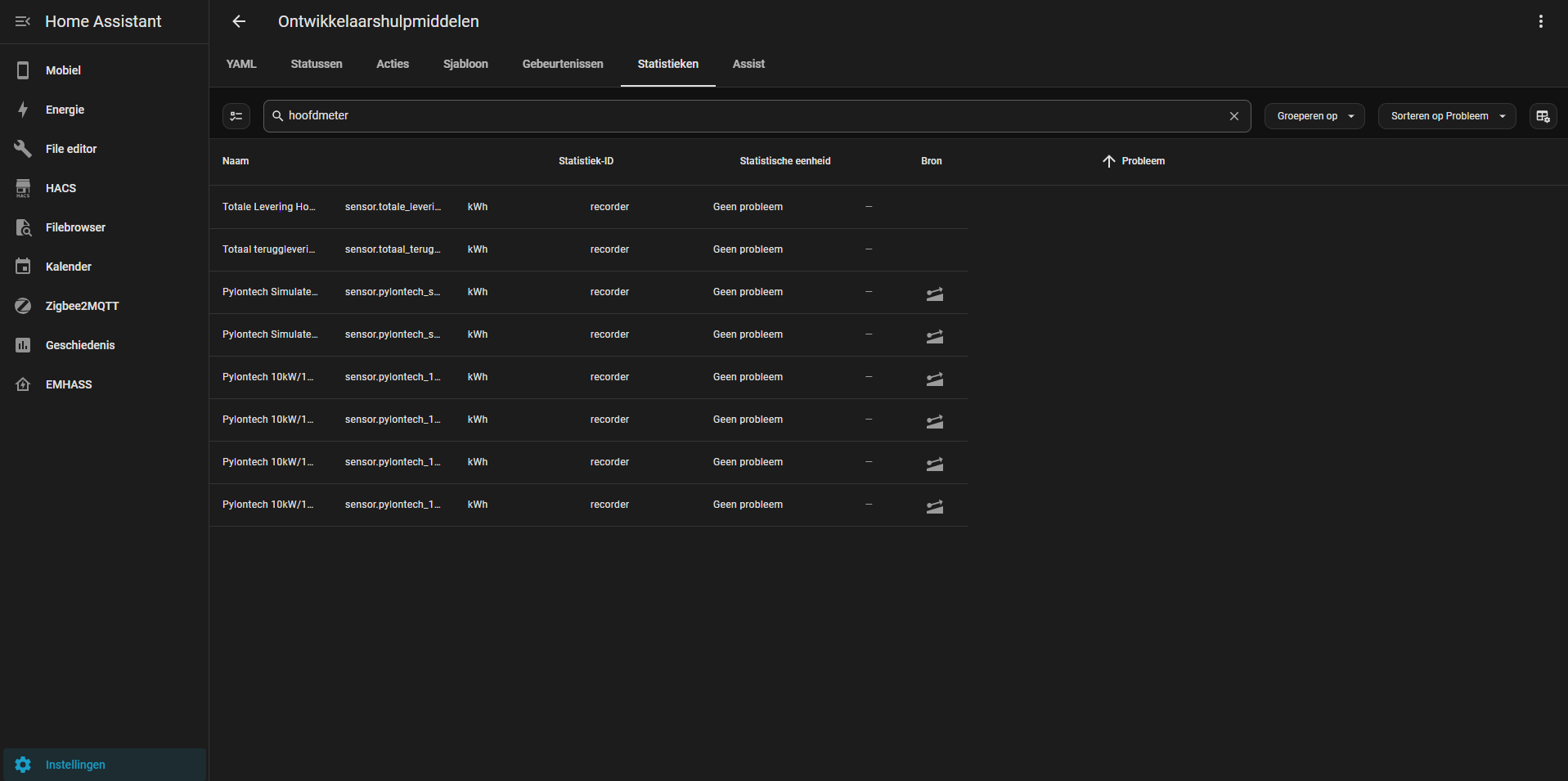The width and height of the screenshot is (1568, 781).
Task: Select the 'Totaal terugleveri…' row name
Action: click(x=269, y=249)
